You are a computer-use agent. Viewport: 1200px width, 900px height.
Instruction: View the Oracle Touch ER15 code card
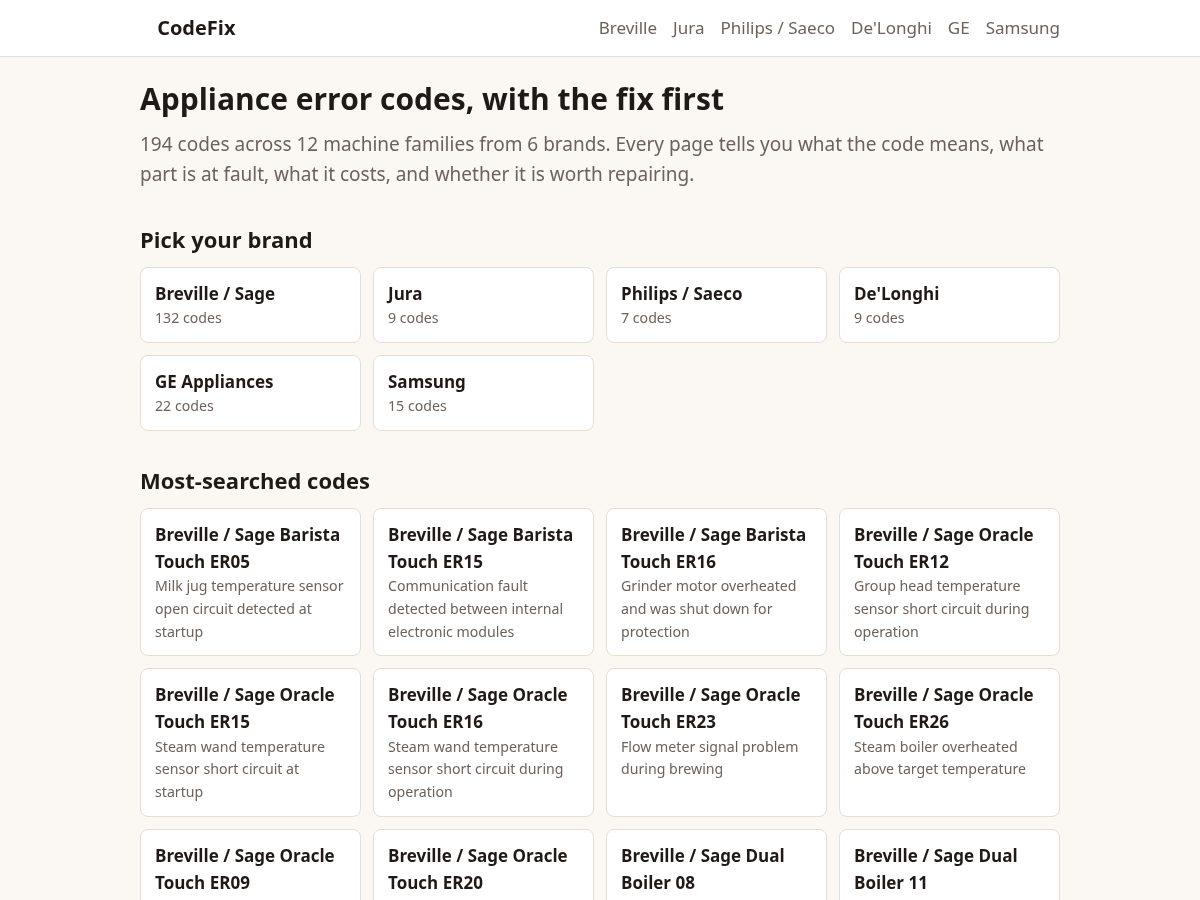pyautogui.click(x=250, y=742)
